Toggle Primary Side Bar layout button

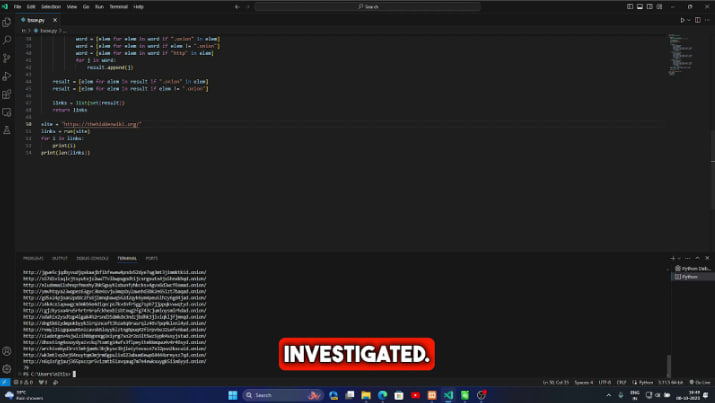pyautogui.click(x=630, y=6)
